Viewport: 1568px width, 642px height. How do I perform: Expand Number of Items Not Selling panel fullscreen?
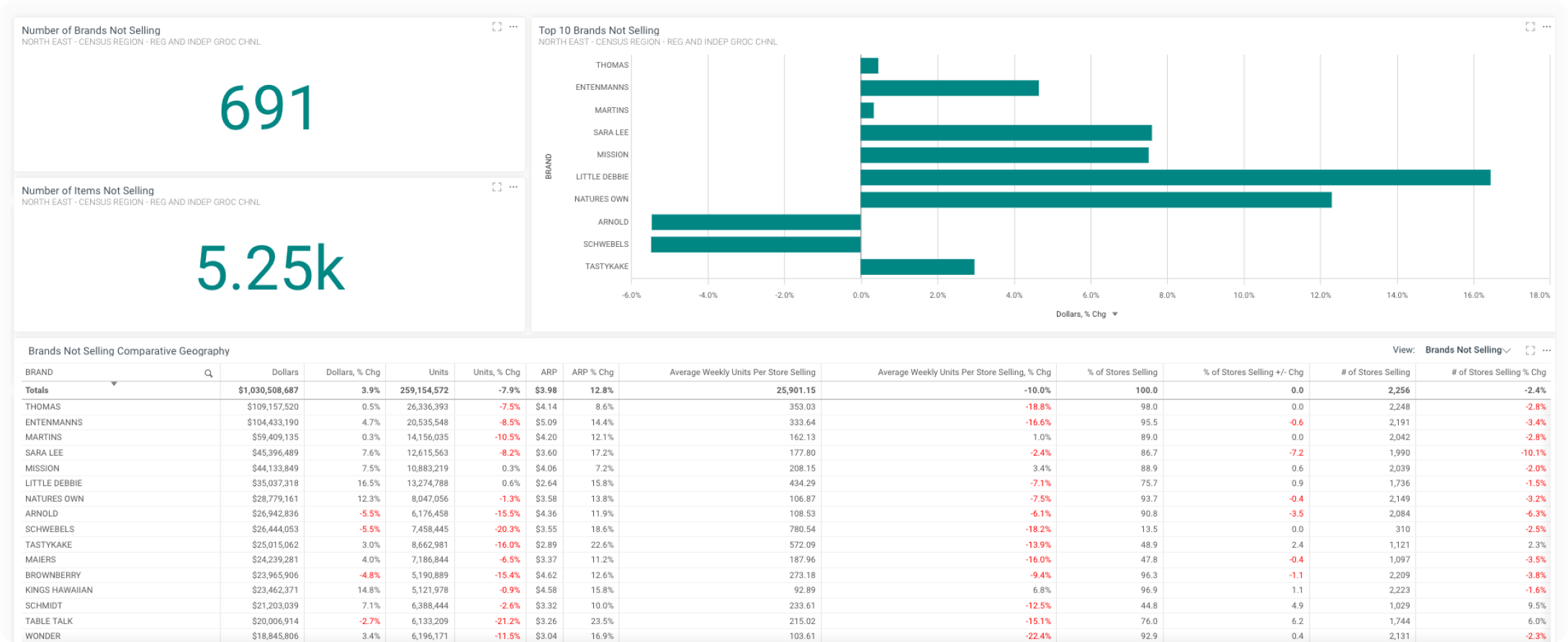click(497, 187)
